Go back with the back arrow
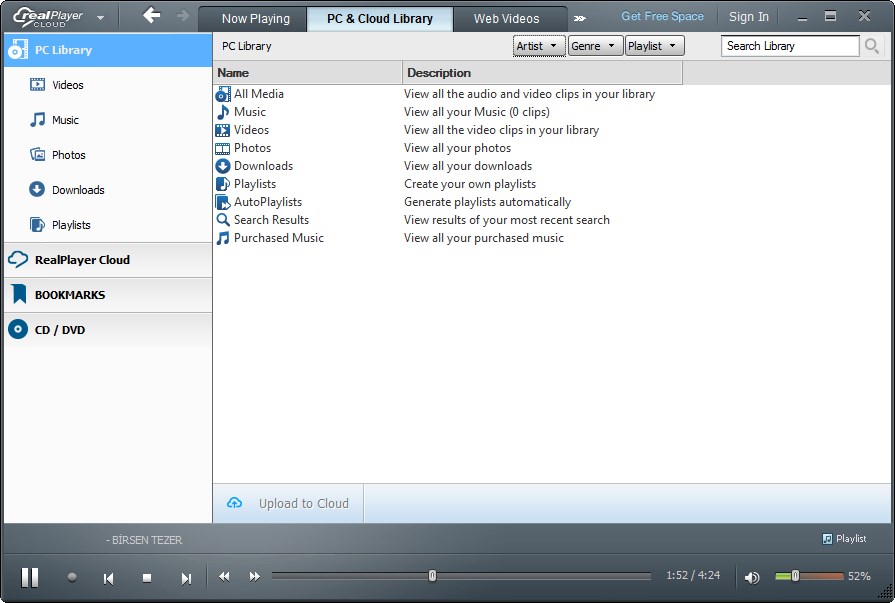The image size is (895, 603). 151,15
